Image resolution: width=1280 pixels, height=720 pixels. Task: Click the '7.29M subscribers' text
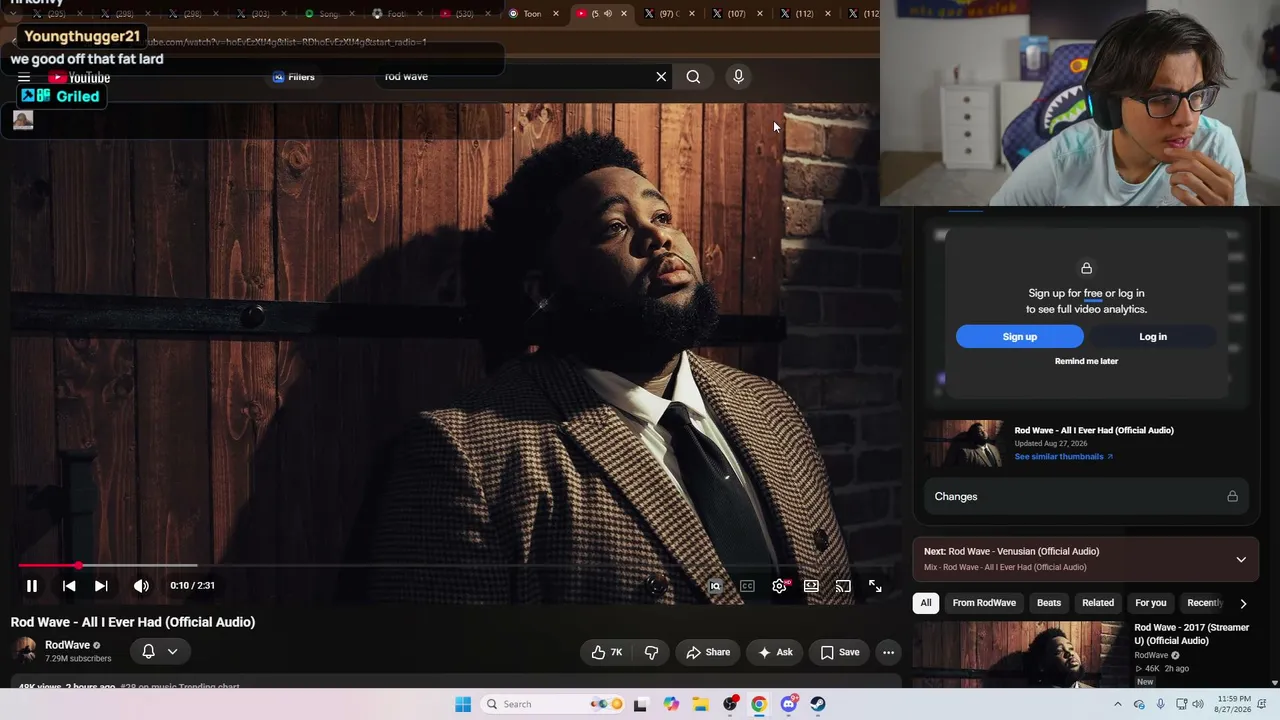point(78,659)
